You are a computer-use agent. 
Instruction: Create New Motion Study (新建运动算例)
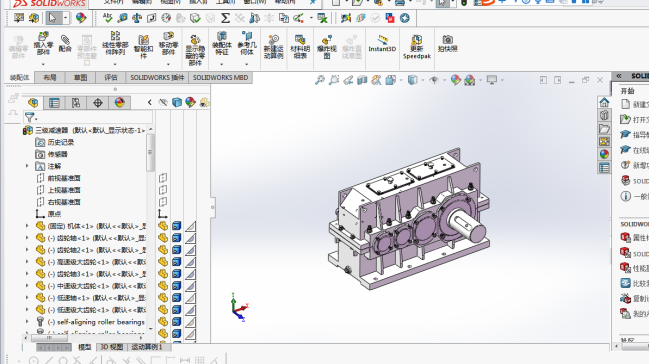coord(273,46)
